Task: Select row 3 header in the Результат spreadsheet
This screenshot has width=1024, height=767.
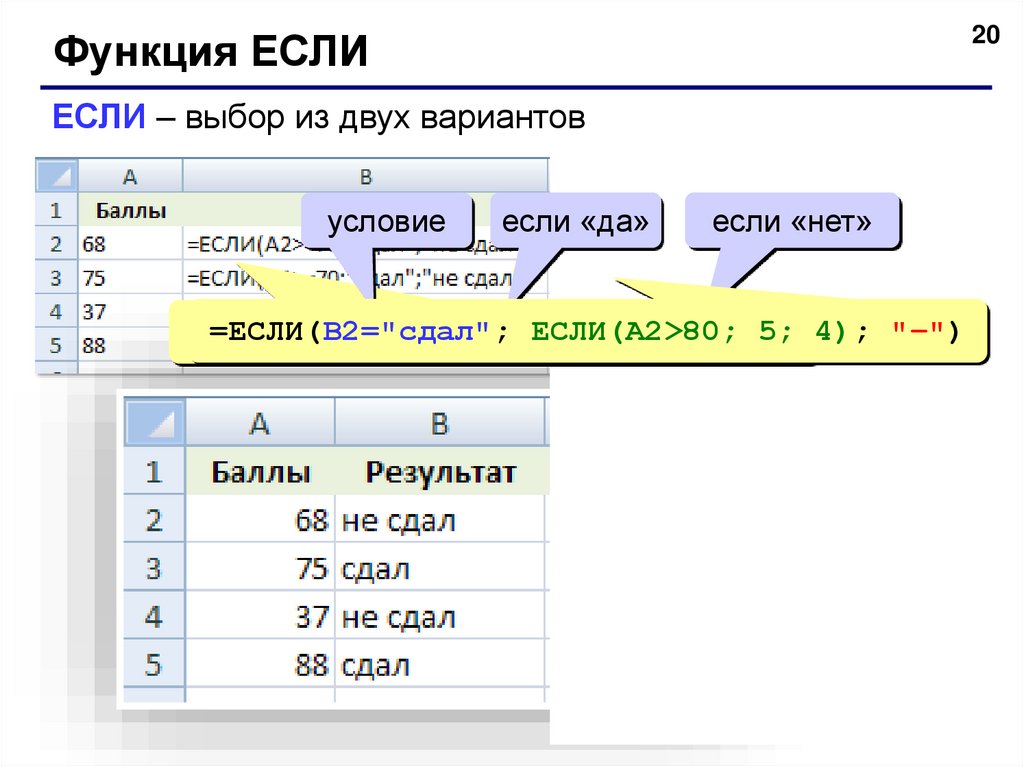Action: click(155, 568)
